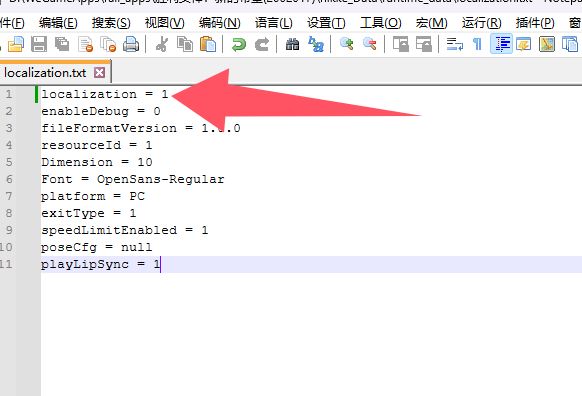
Task: Toggle the indent guide button
Action: coord(501,44)
